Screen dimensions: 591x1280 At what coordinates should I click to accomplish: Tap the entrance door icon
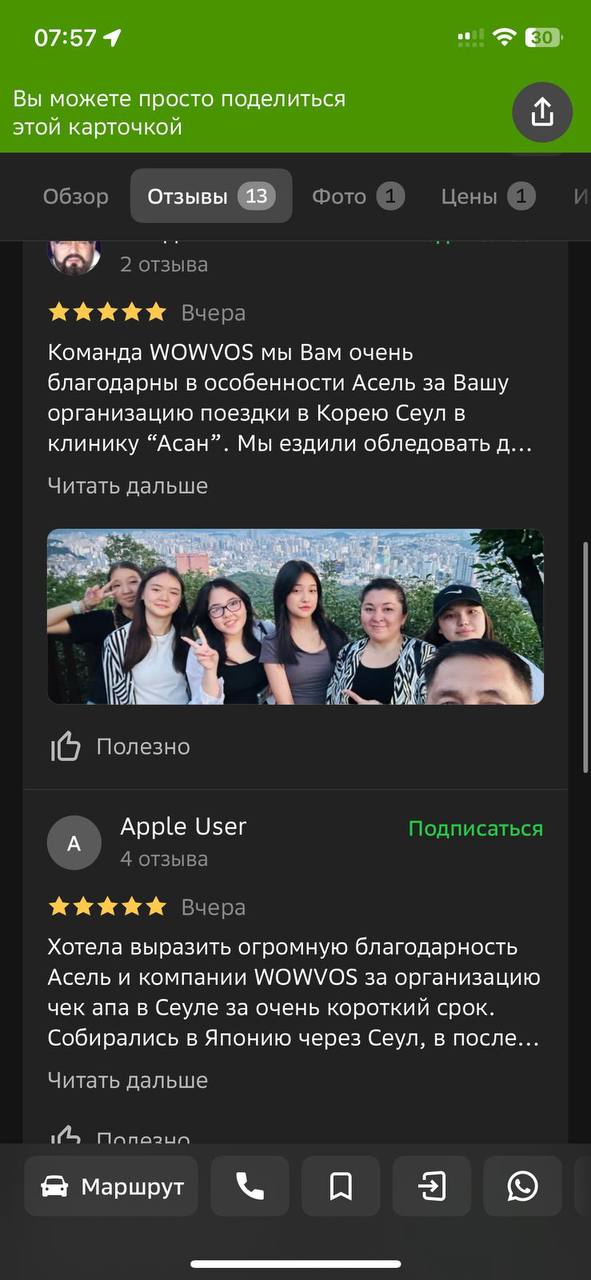432,1186
